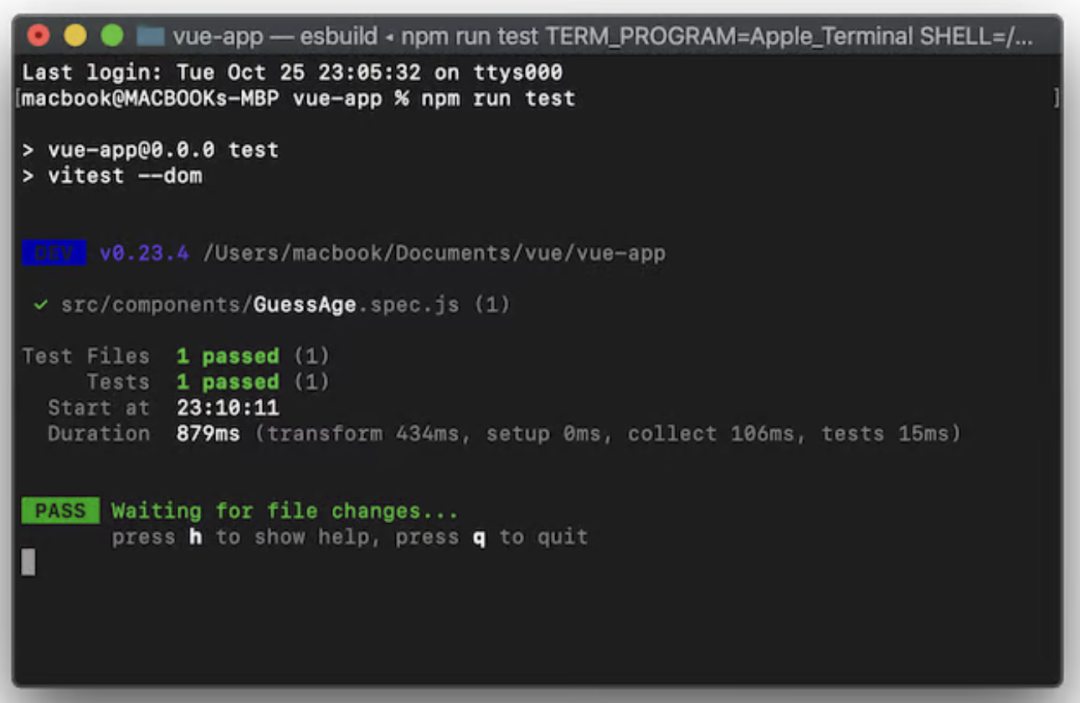Click the Start at time 23:10:11
The image size is (1080, 703).
228,408
